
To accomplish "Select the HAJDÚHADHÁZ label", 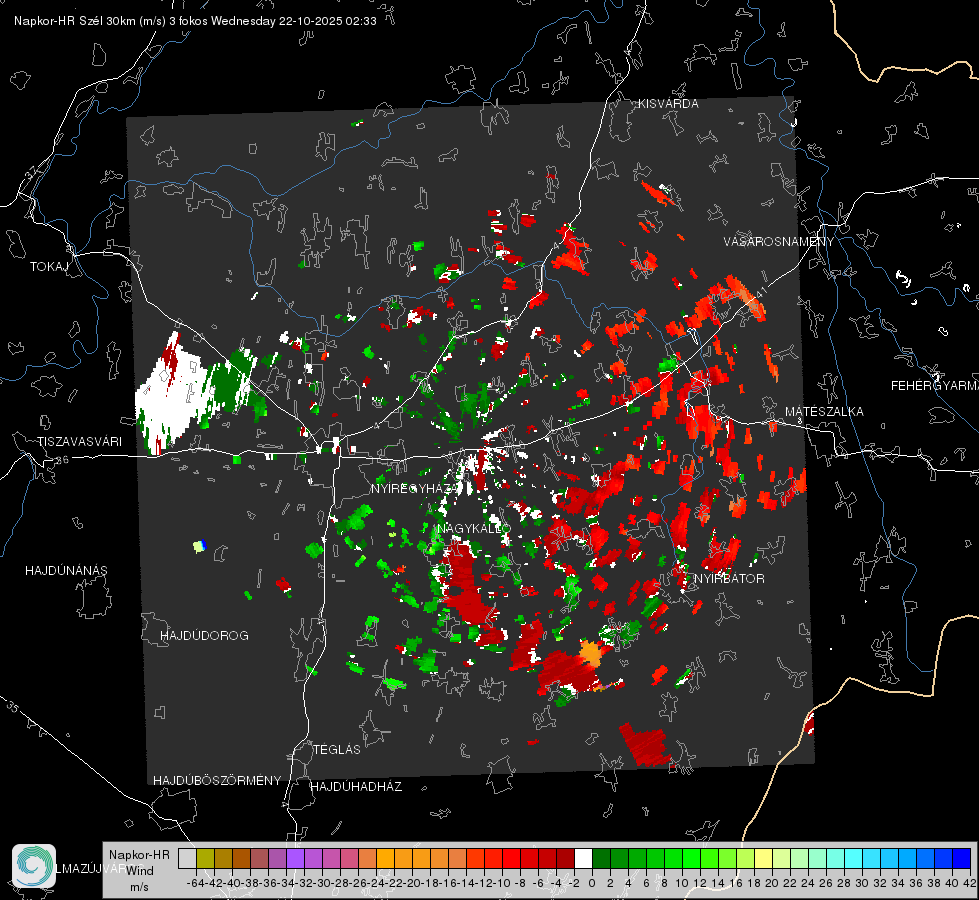I will (356, 786).
